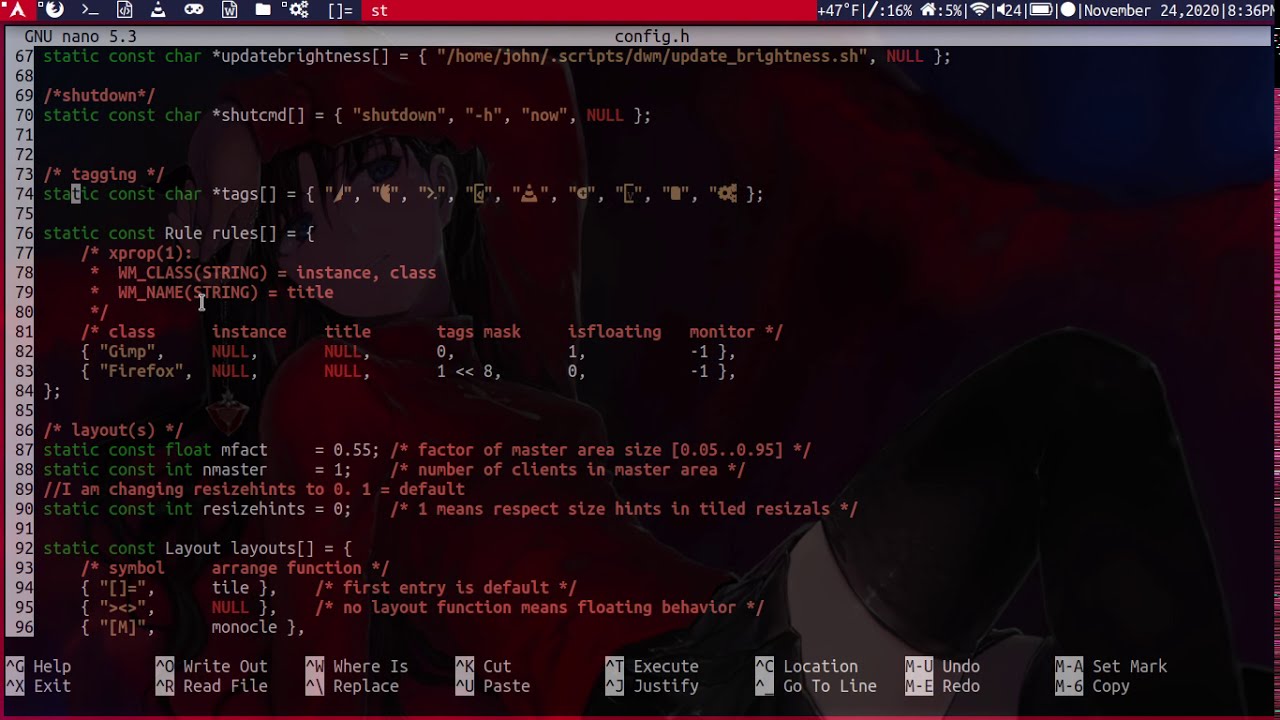
Task: Switch to the terminal prompt tag
Action: coord(90,10)
